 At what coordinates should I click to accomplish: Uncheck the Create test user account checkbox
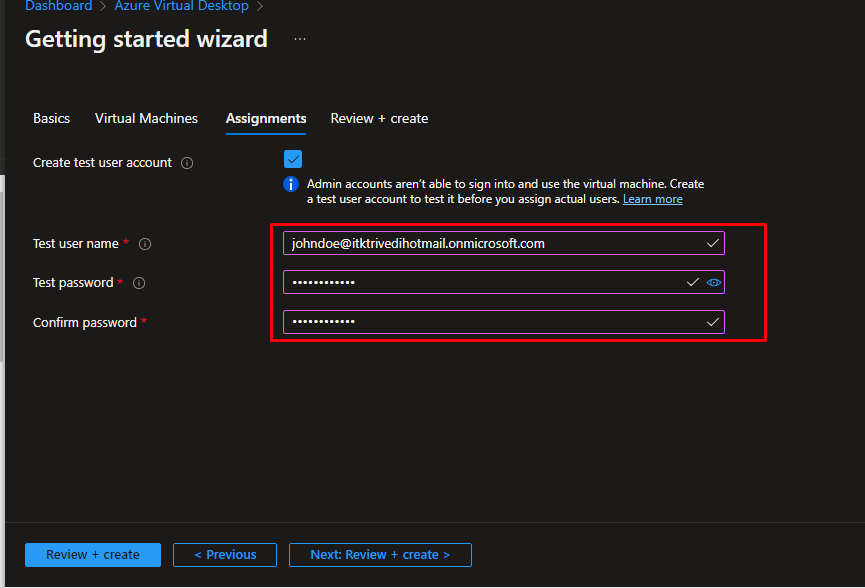[293, 159]
